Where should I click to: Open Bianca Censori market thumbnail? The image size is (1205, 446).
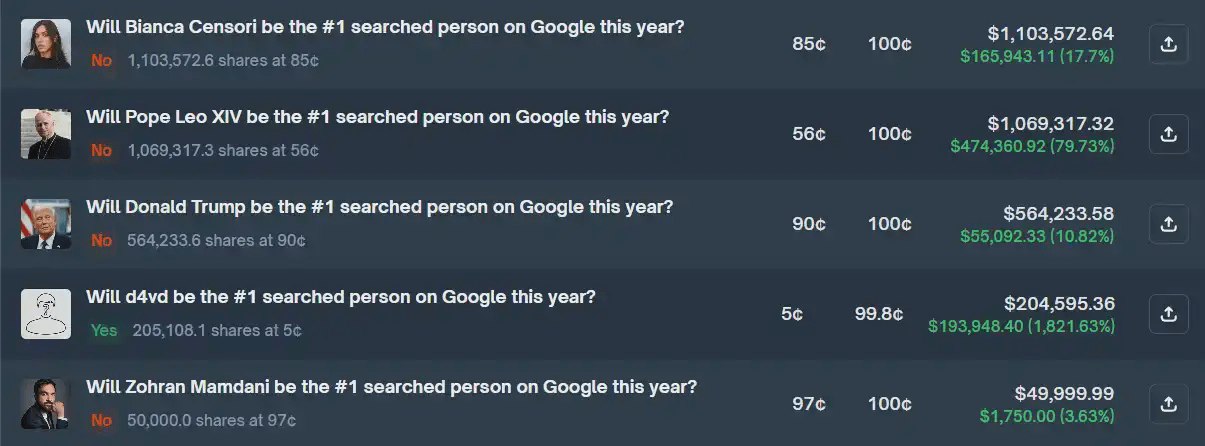coord(46,44)
